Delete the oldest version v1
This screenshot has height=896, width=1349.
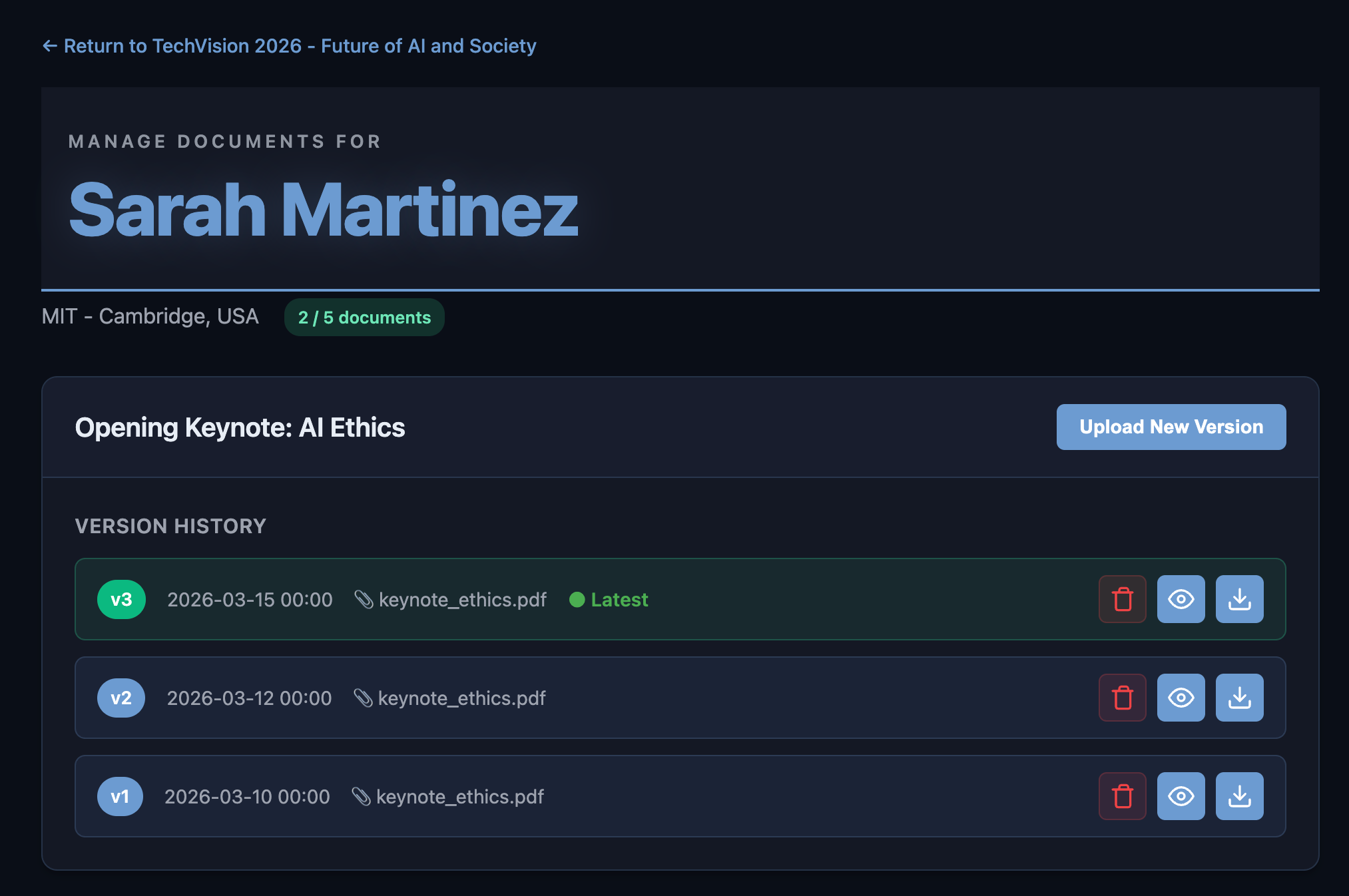tap(1122, 796)
